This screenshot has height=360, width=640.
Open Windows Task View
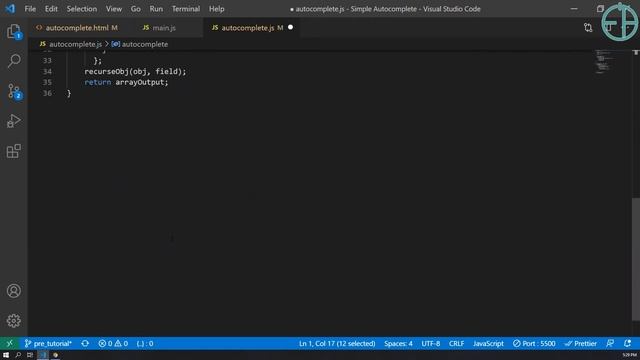pyautogui.click(x=30, y=355)
